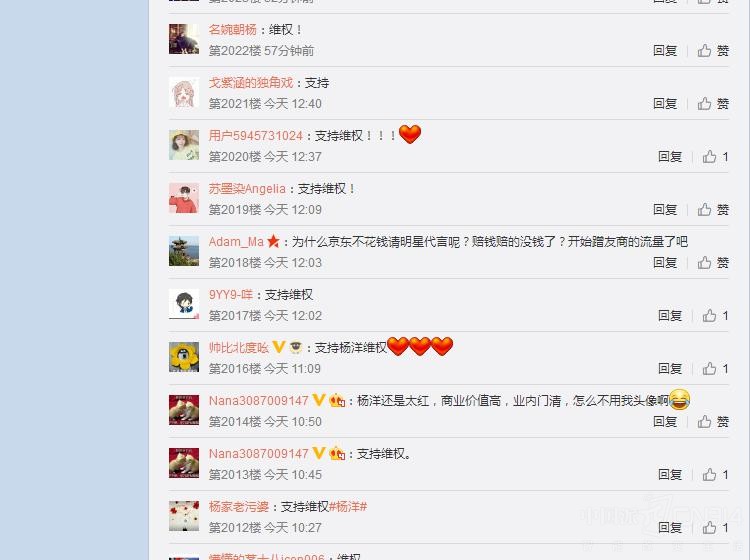
Task: Like the comment on floor 2022
Action: pyautogui.click(x=713, y=51)
